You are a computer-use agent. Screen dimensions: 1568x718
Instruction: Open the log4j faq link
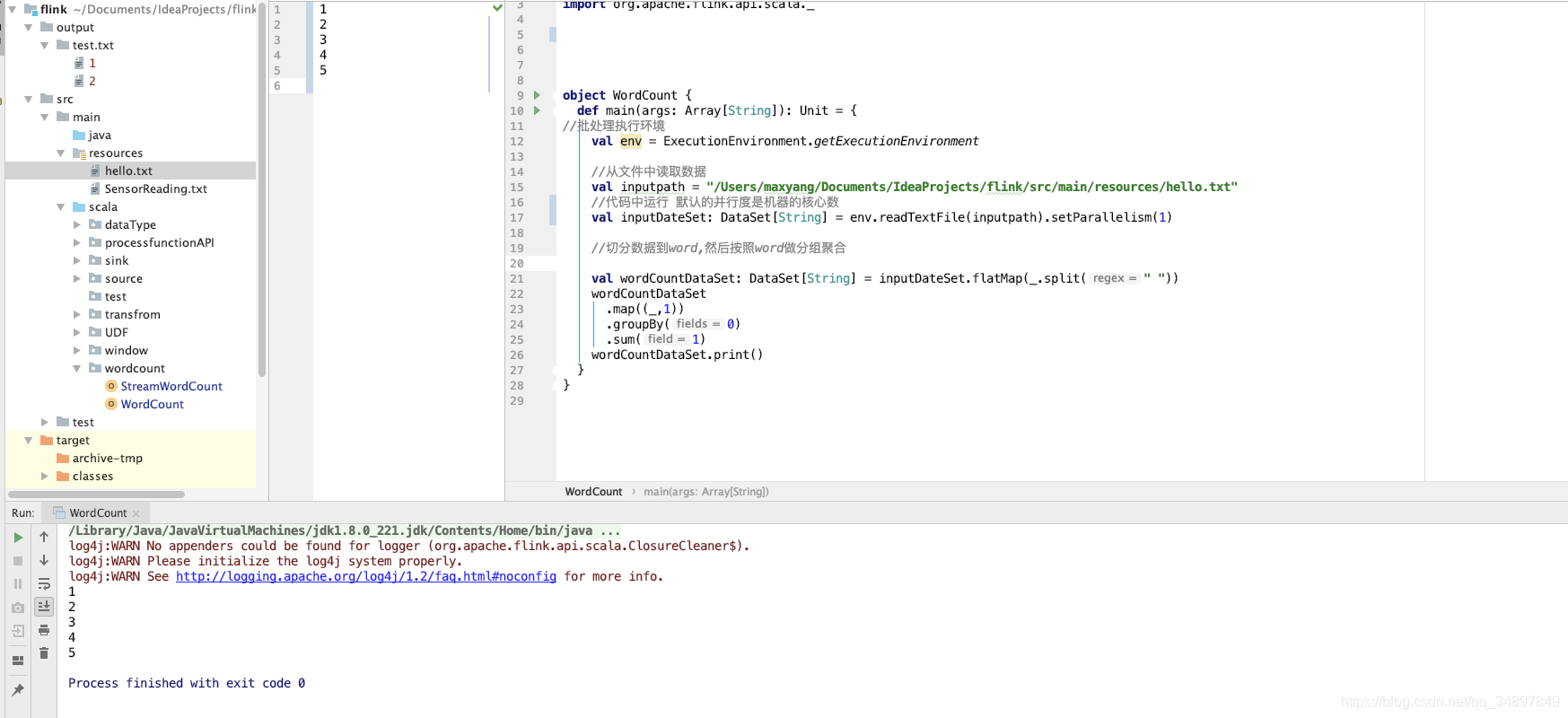(x=366, y=576)
